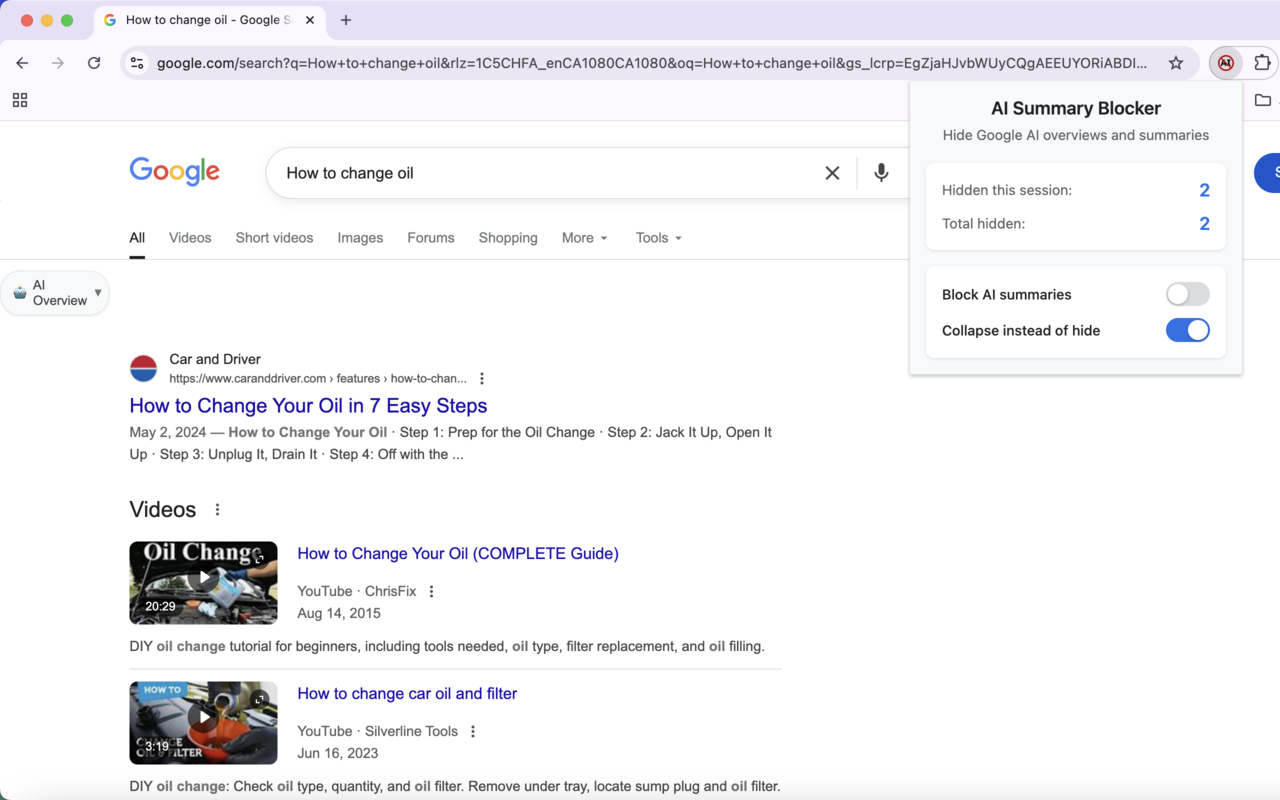1280x800 pixels.
Task: Bookmark this page with the star icon
Action: (1176, 62)
